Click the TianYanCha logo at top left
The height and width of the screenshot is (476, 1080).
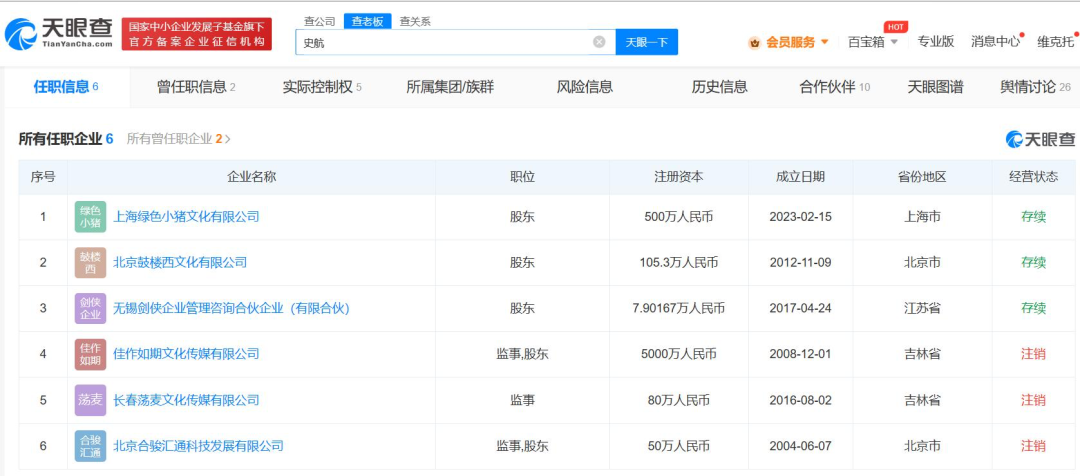pos(60,34)
